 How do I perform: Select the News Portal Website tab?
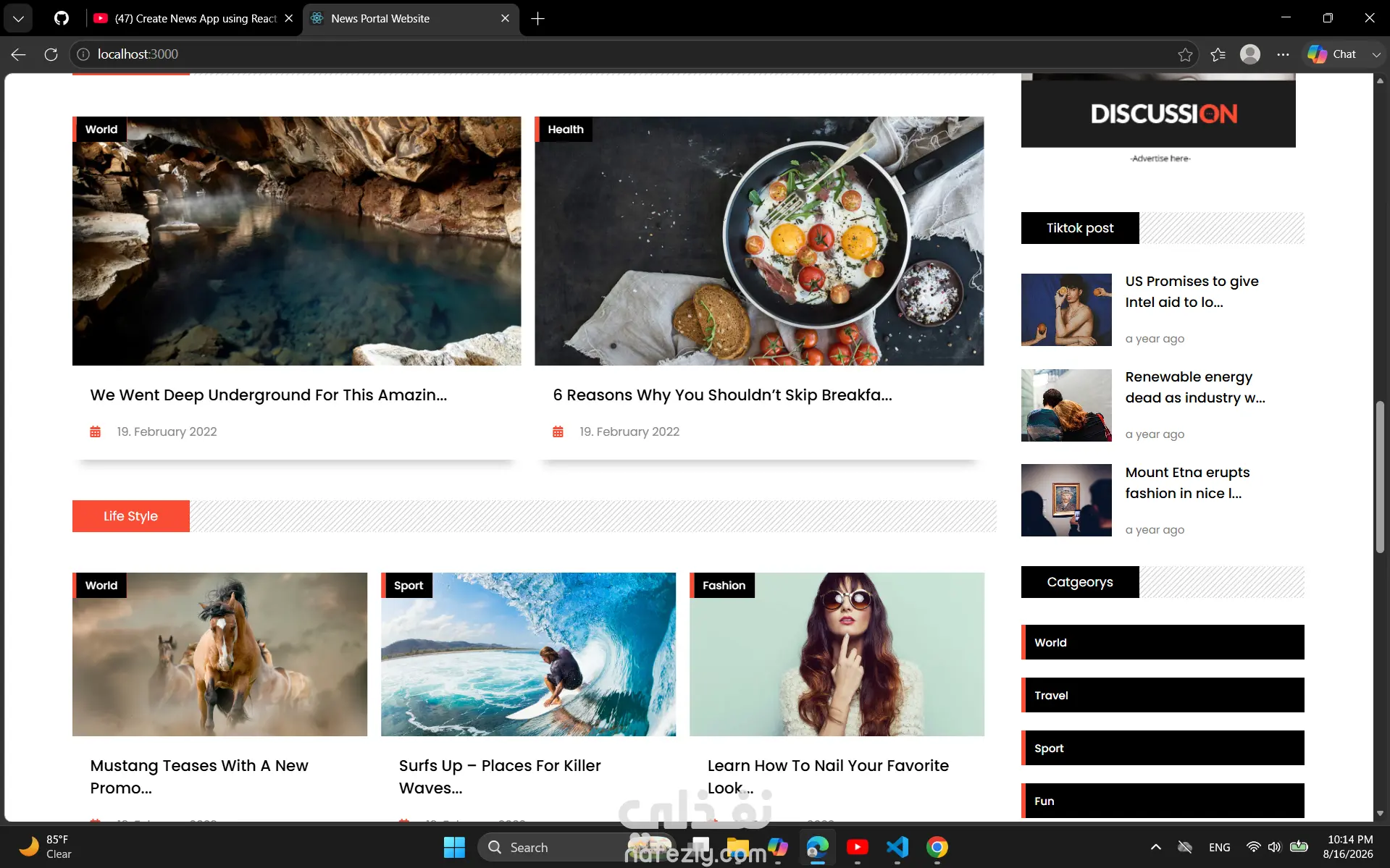(410, 19)
